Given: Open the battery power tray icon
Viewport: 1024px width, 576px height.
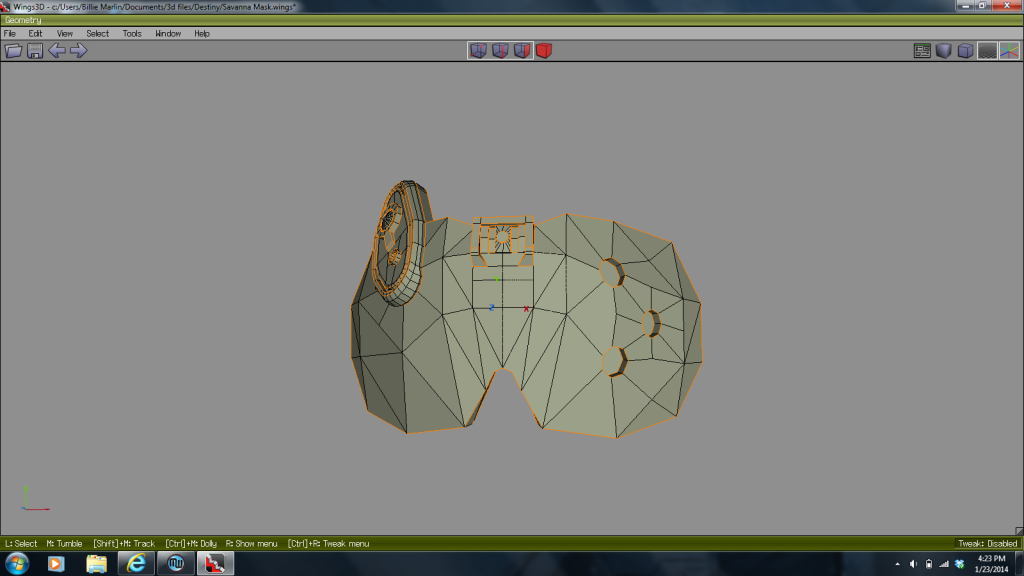Looking at the screenshot, I should pyautogui.click(x=929, y=564).
